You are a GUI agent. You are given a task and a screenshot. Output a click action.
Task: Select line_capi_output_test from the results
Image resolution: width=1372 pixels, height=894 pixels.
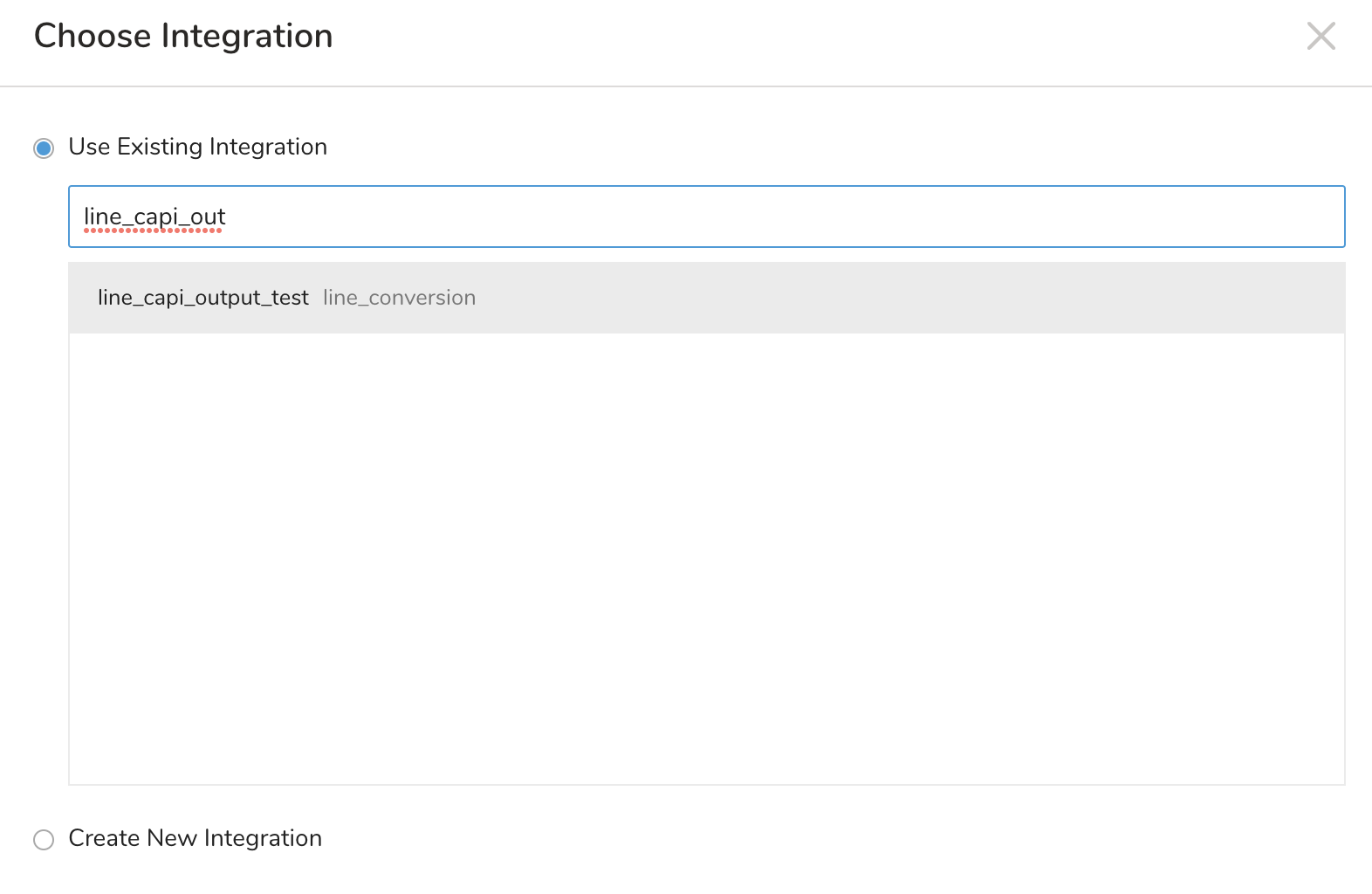click(202, 298)
